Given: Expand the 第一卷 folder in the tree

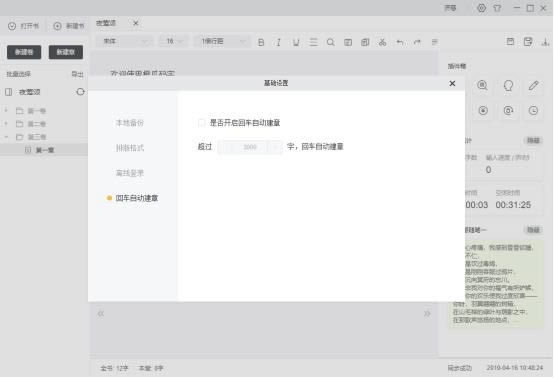Looking at the screenshot, I should pos(6,111).
